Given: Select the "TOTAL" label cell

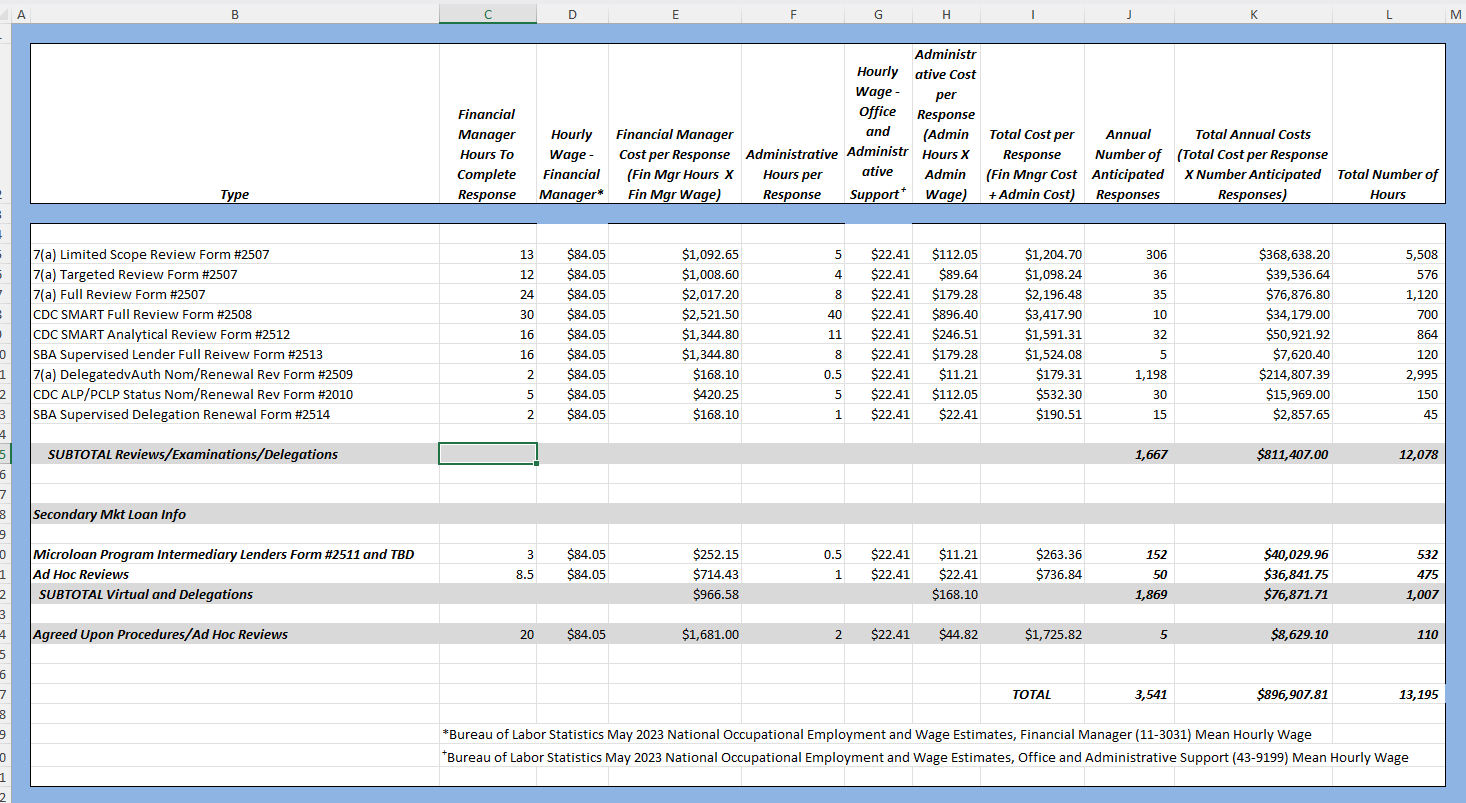Looking at the screenshot, I should point(1031,694).
